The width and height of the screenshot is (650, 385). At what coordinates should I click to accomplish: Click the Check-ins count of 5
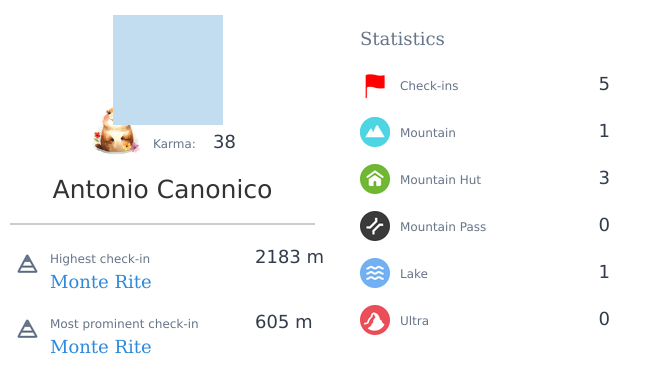604,84
